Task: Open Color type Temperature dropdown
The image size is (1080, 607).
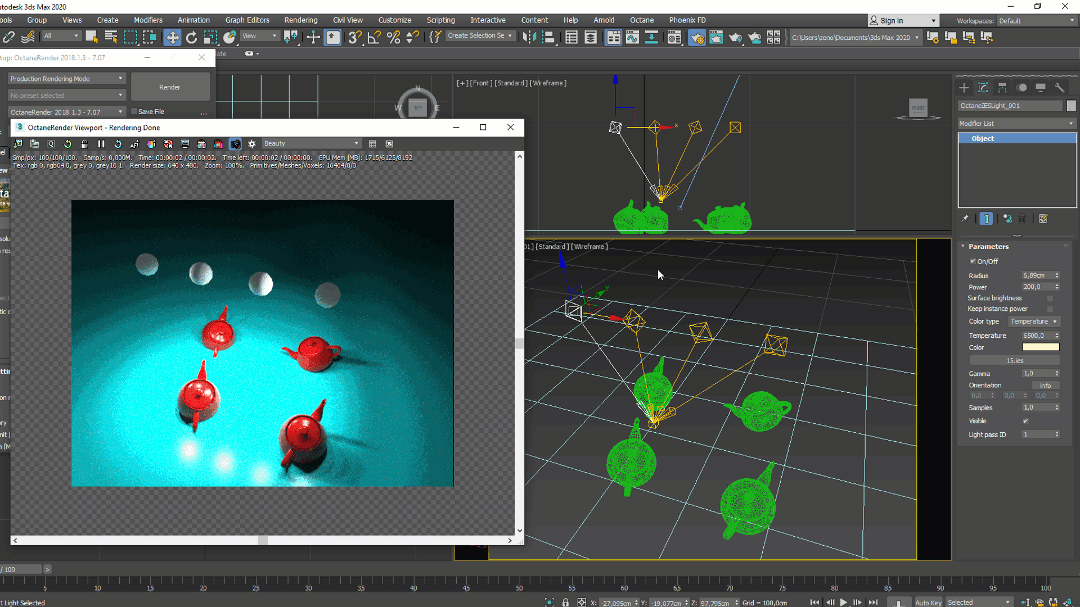Action: [x=1034, y=322]
